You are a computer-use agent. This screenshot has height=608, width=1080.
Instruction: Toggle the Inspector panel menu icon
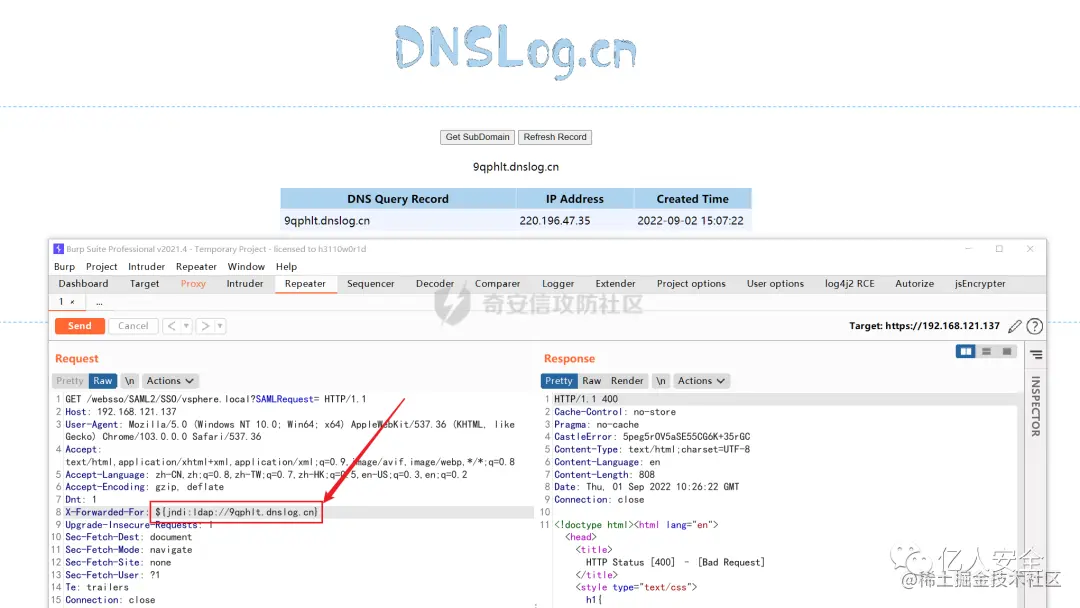(x=1036, y=355)
